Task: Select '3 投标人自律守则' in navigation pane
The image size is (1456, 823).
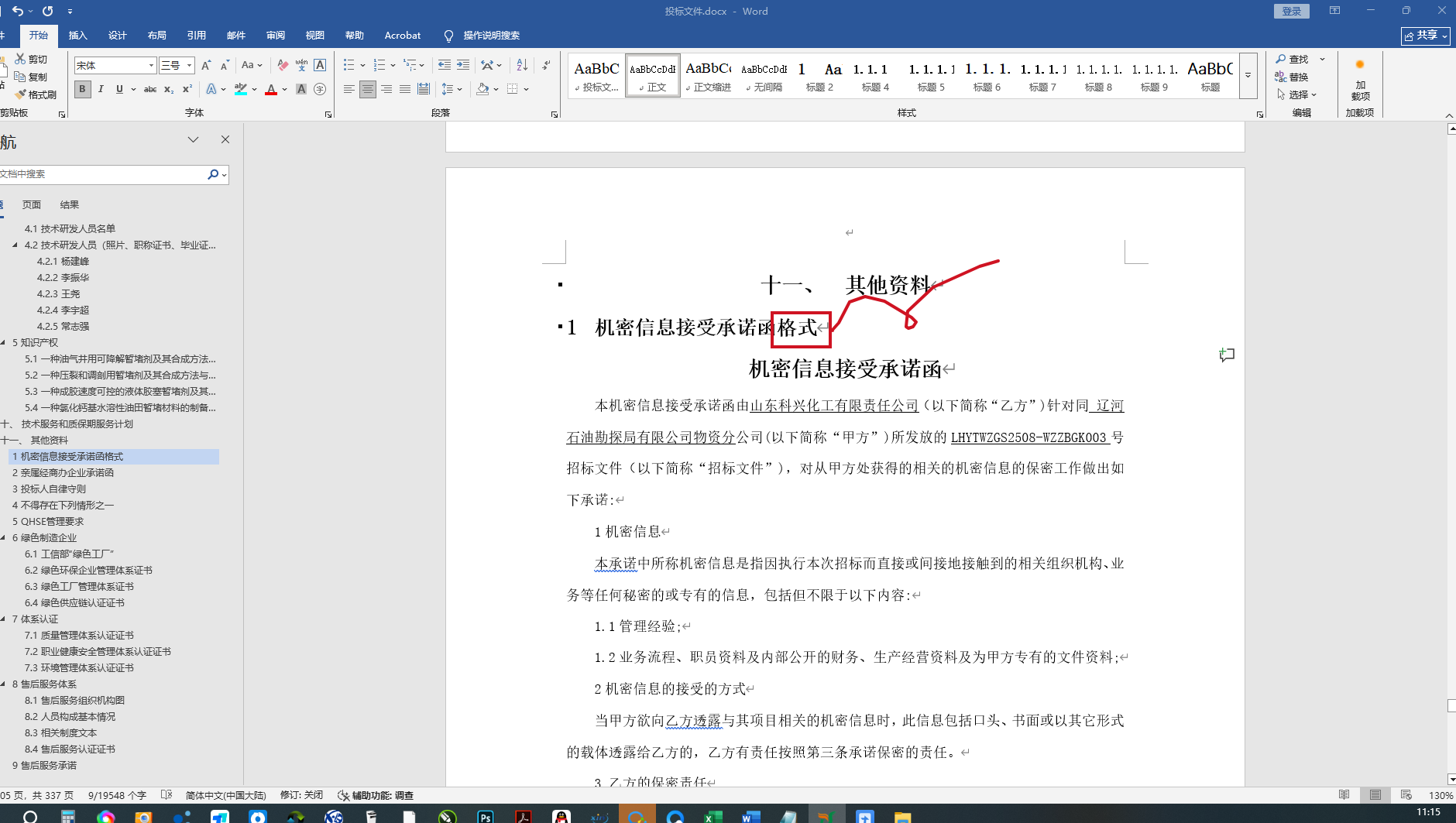Action: [50, 489]
